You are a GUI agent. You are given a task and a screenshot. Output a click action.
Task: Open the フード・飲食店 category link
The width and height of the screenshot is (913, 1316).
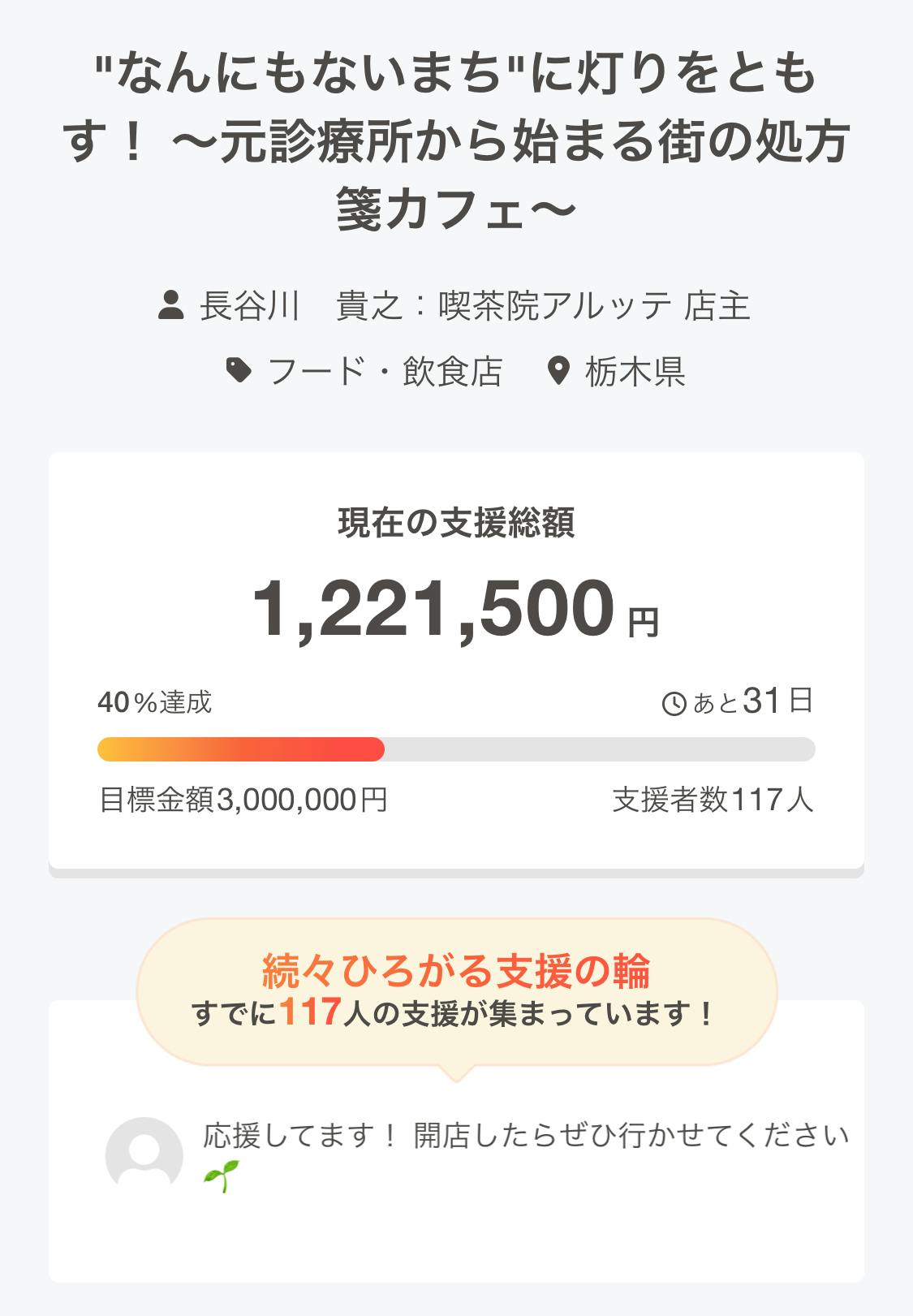(385, 372)
